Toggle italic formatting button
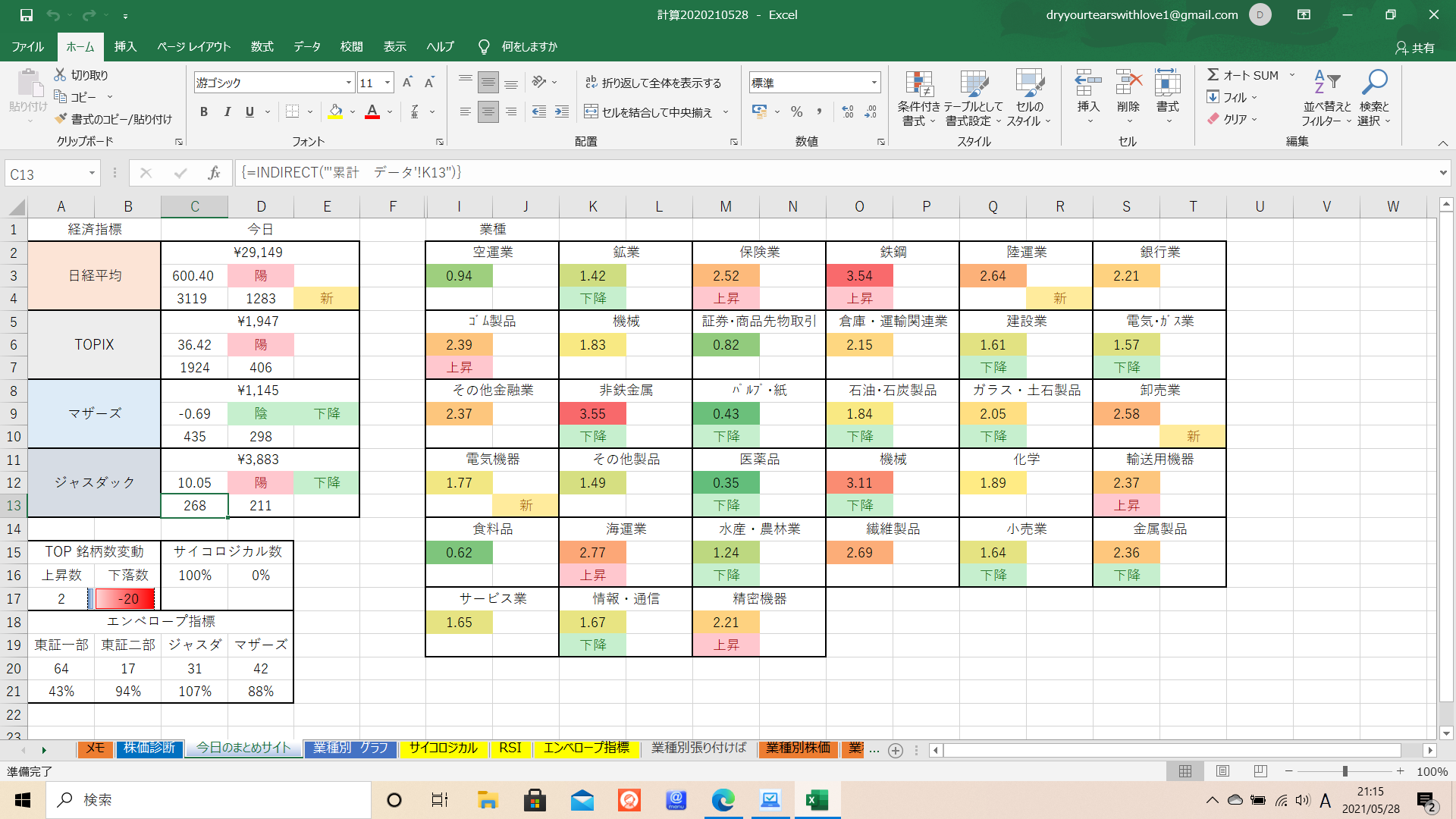 click(227, 112)
